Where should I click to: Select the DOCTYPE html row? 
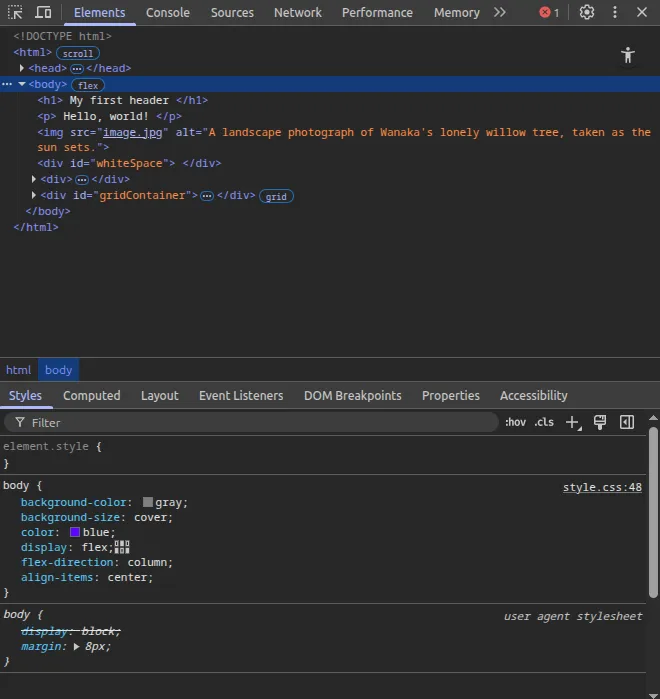[62, 36]
